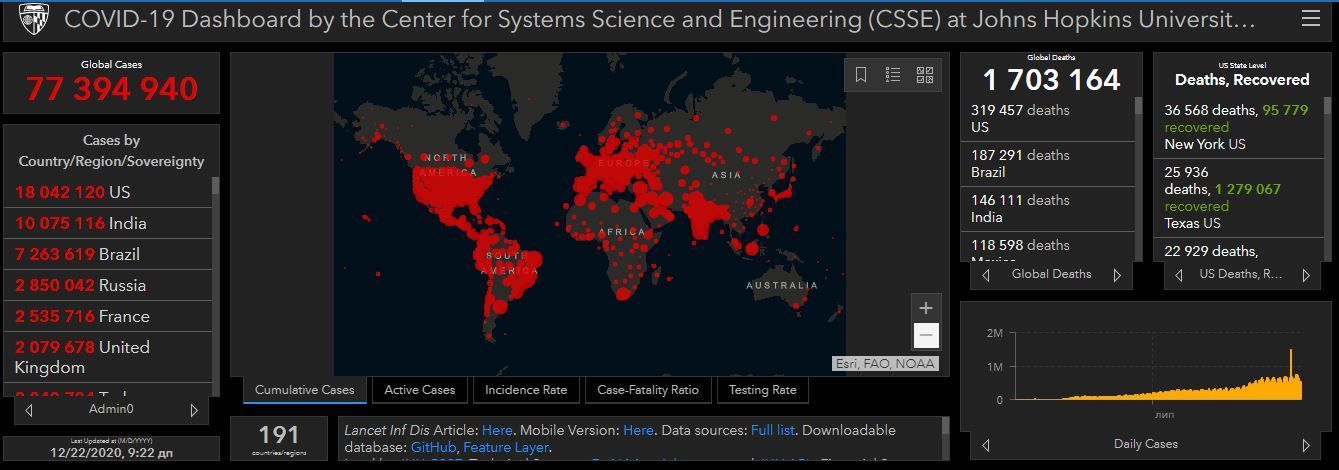This screenshot has height=470, width=1339.
Task: Zoom in on the map with plus
Action: (x=926, y=308)
